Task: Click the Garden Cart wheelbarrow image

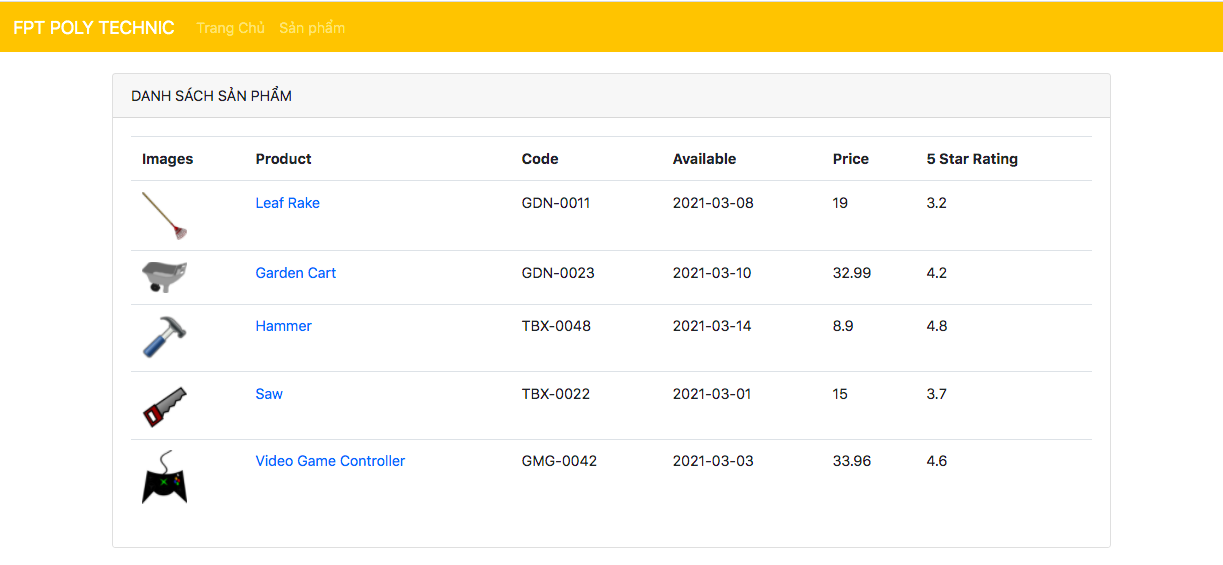Action: tap(164, 276)
